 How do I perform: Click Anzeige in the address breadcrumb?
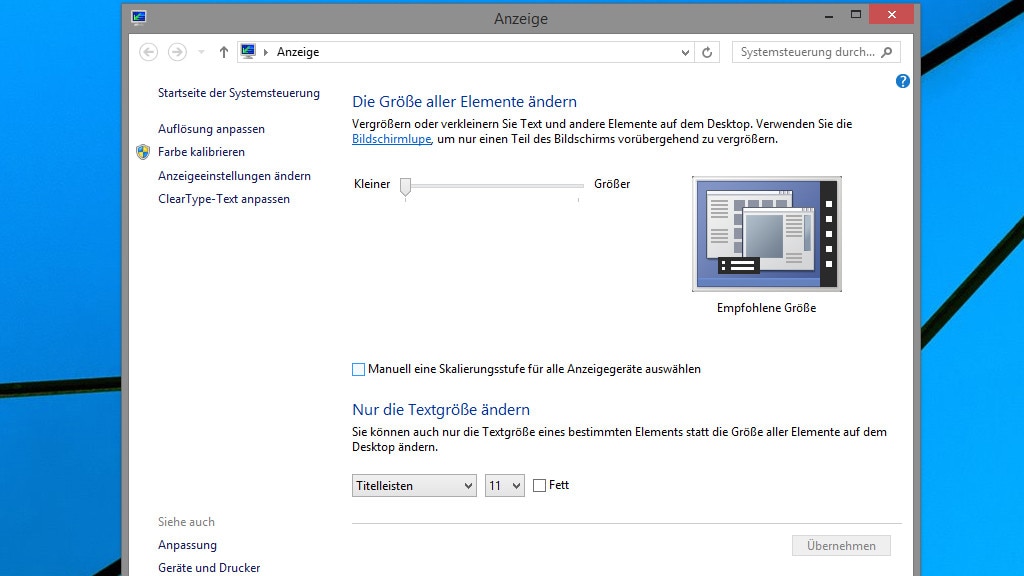point(298,52)
